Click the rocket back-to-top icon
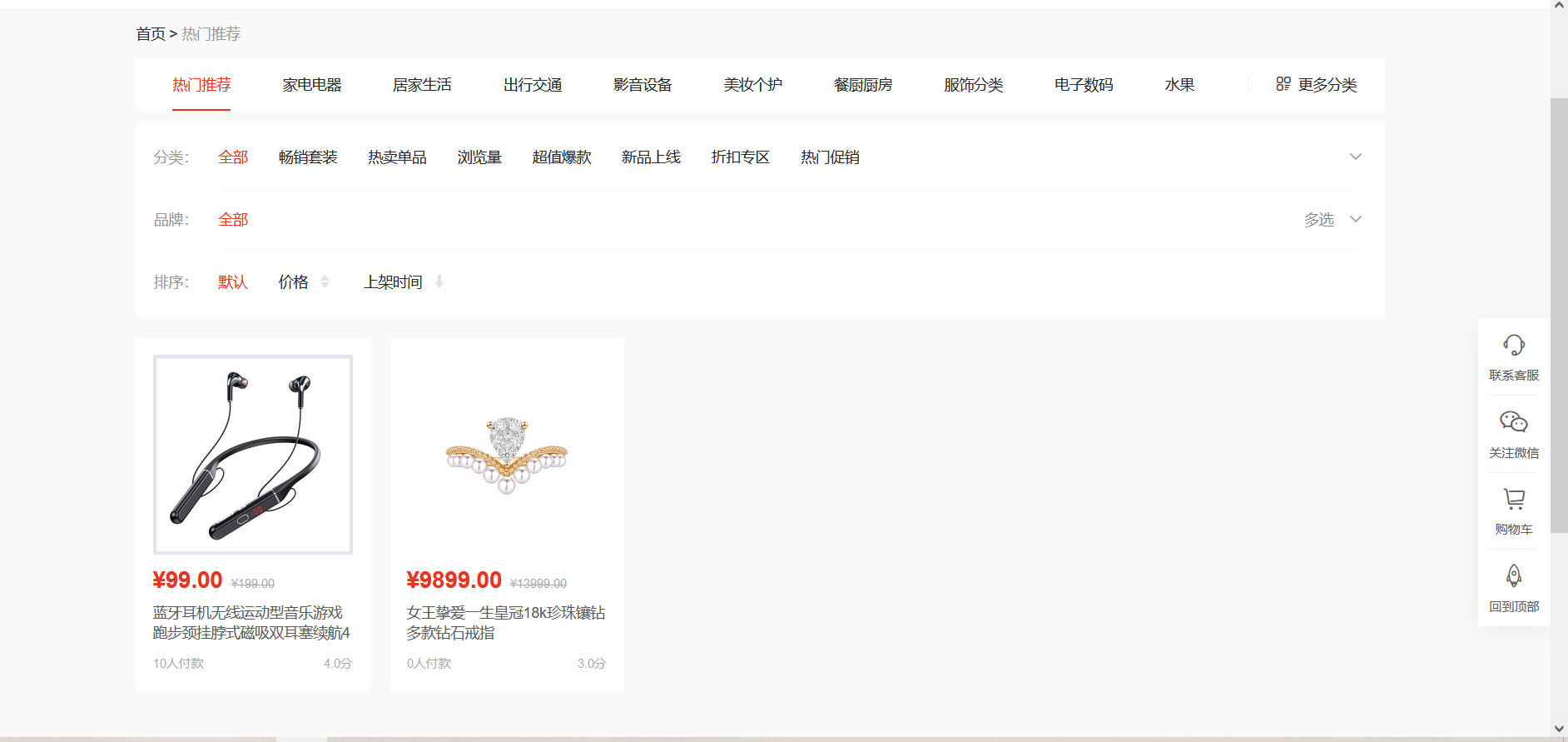Image resolution: width=1568 pixels, height=742 pixels. coord(1513,575)
